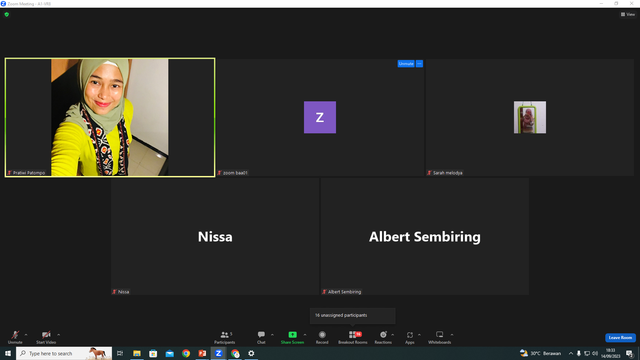The image size is (640, 360).
Task: Click the green Share Screen button
Action: click(292, 337)
